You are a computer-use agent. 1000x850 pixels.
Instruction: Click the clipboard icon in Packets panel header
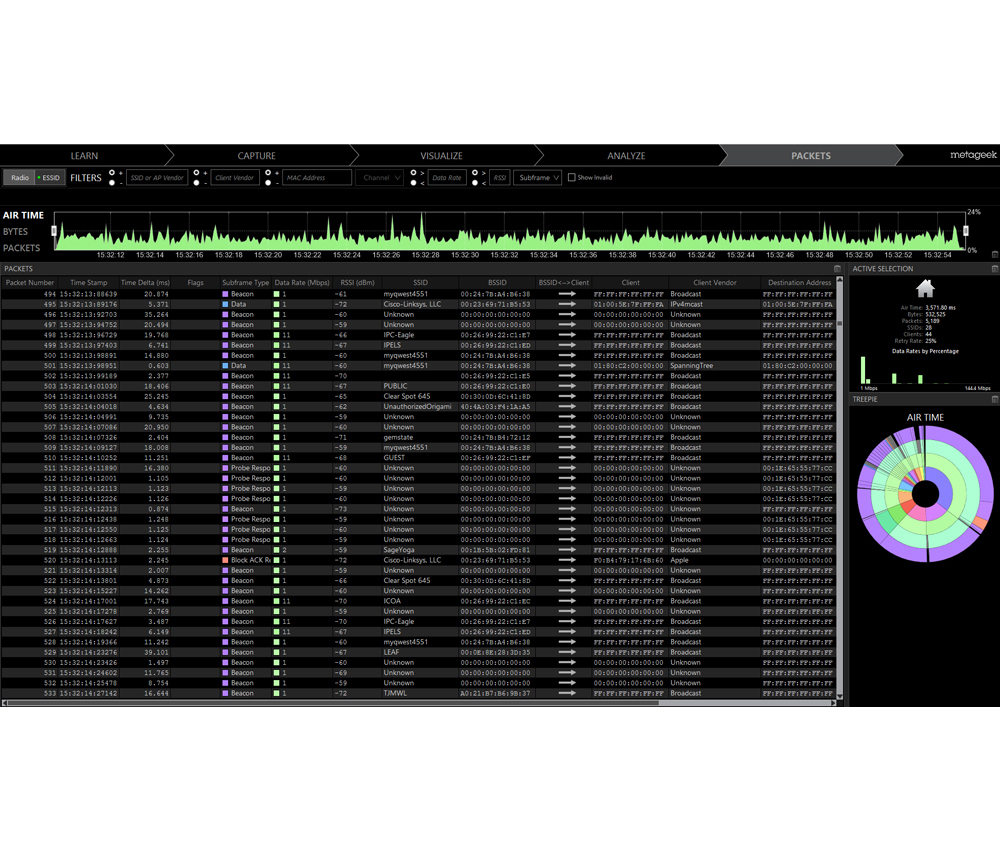[837, 269]
